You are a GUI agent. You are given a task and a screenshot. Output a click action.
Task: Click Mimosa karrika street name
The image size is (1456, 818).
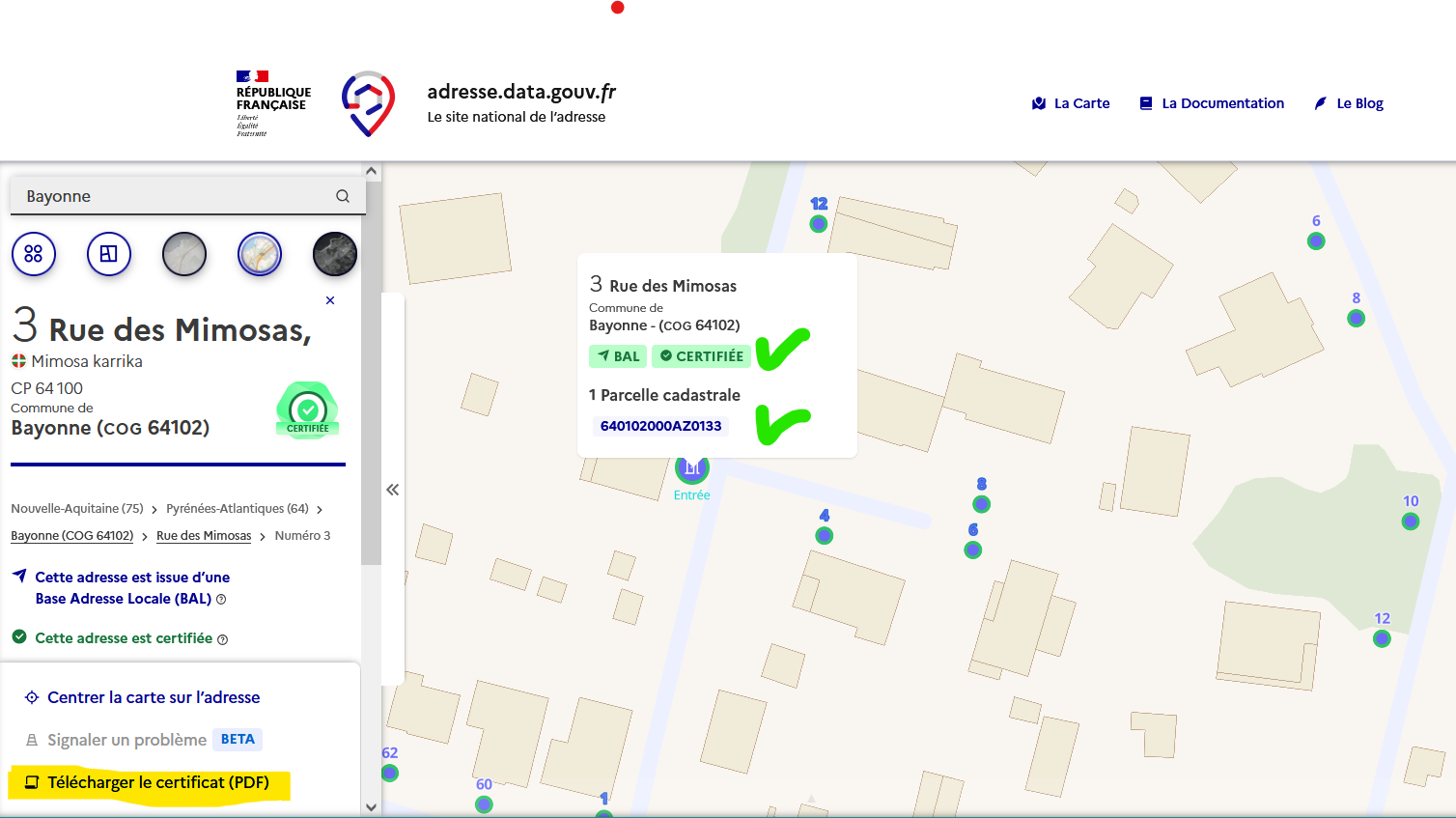(87, 361)
